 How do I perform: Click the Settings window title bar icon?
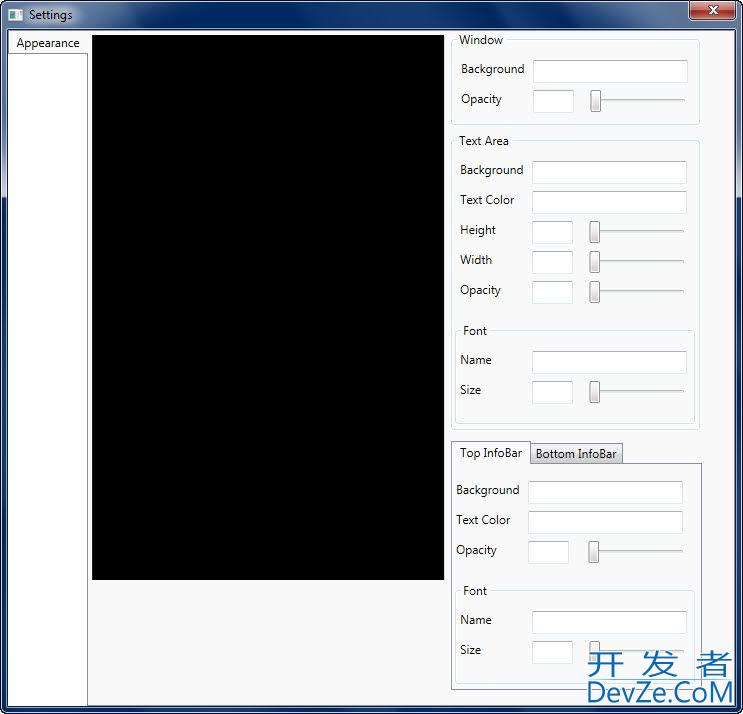click(16, 15)
